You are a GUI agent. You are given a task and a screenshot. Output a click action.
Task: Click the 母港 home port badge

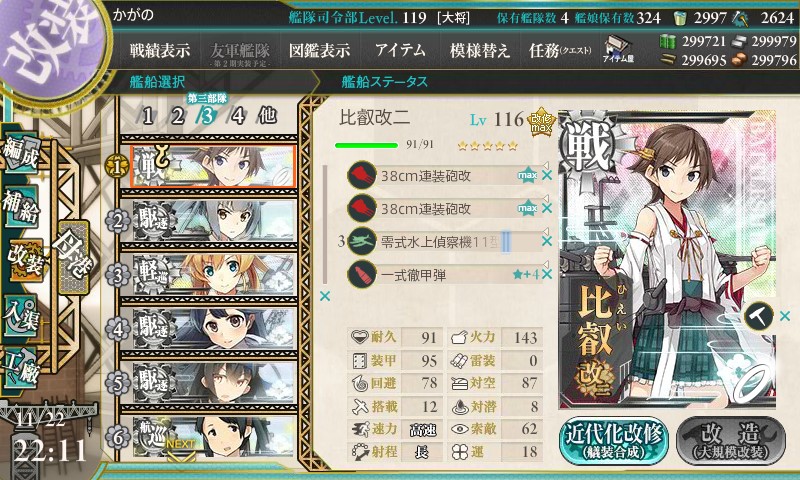click(x=74, y=257)
